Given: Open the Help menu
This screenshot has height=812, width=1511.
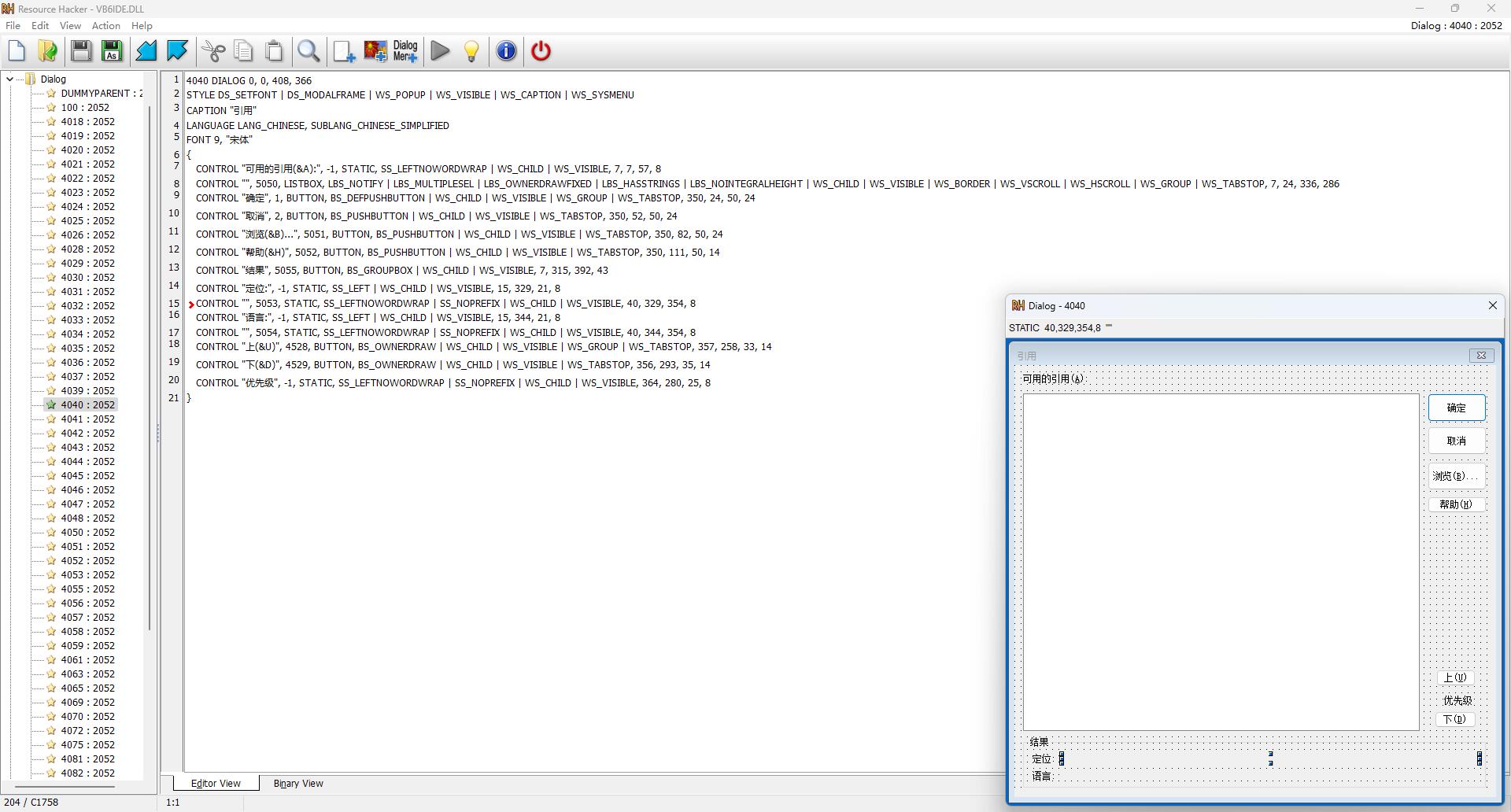Looking at the screenshot, I should pyautogui.click(x=142, y=25).
